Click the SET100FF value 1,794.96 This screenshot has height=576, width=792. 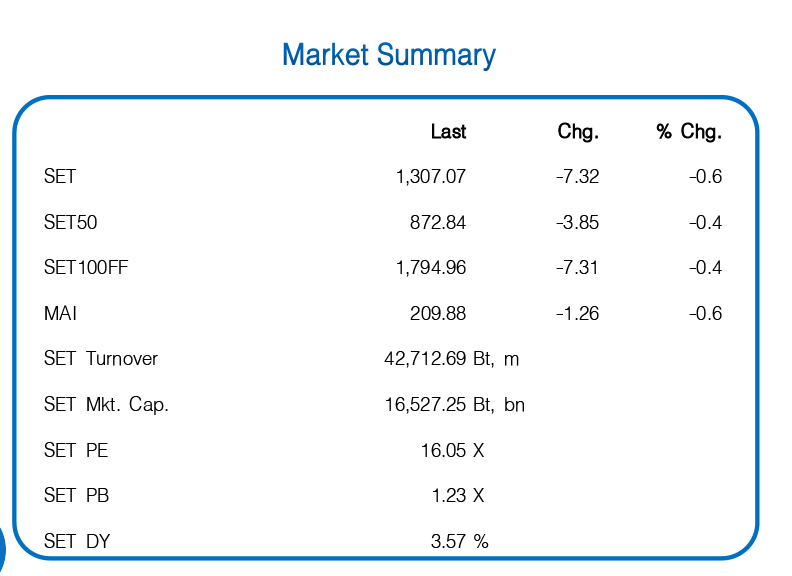click(431, 268)
